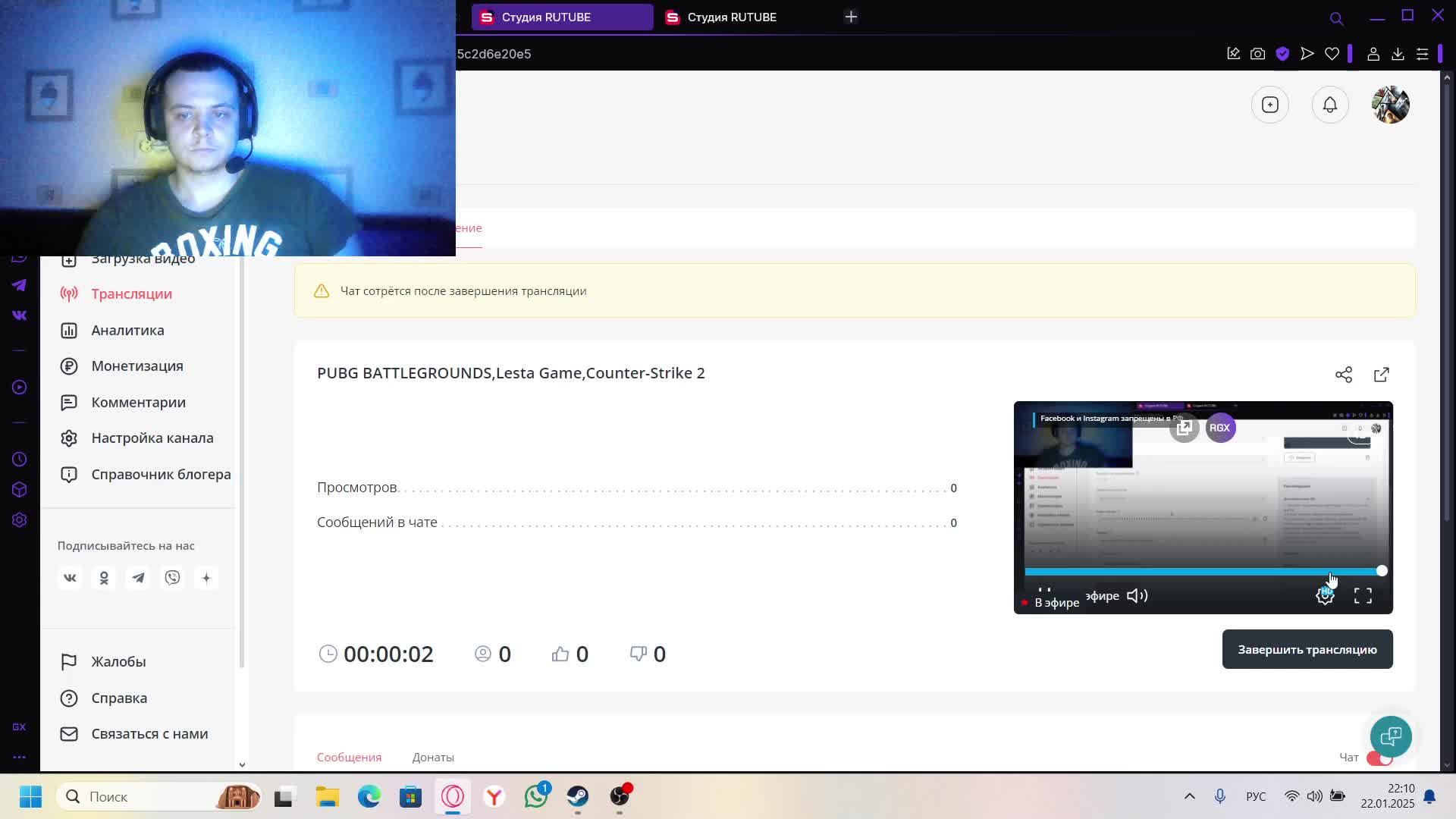Open the Telegram social link icon
The height and width of the screenshot is (819, 1456).
click(x=138, y=578)
